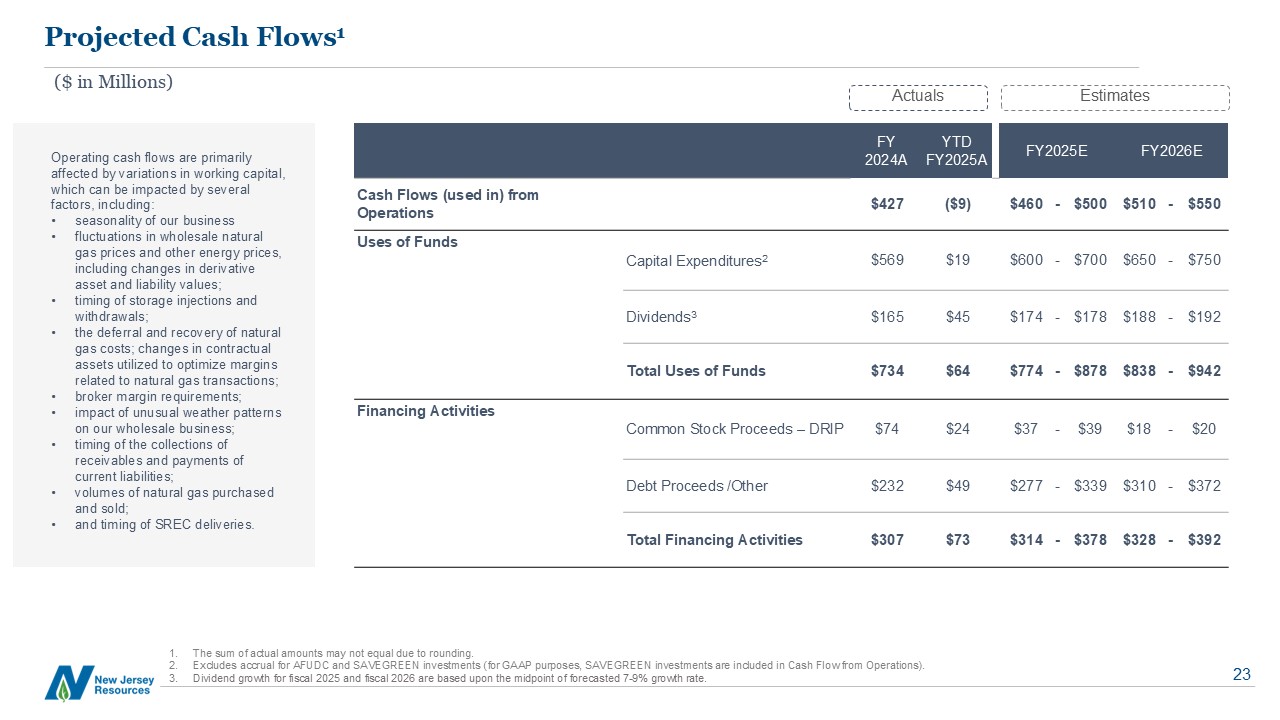
Task: Click the FY 2024A column header
Action: click(886, 150)
